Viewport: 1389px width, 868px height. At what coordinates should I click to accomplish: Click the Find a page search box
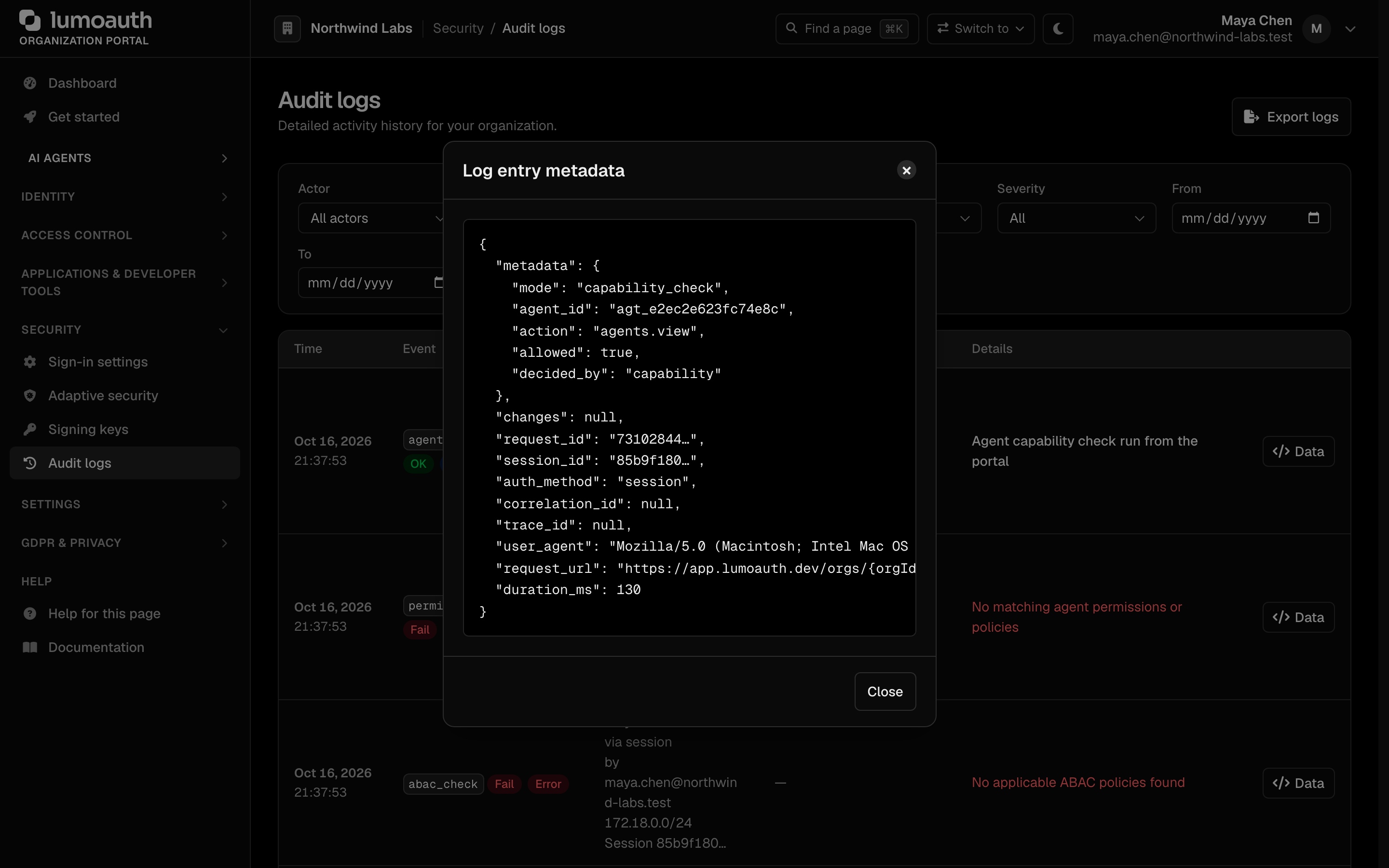click(846, 28)
